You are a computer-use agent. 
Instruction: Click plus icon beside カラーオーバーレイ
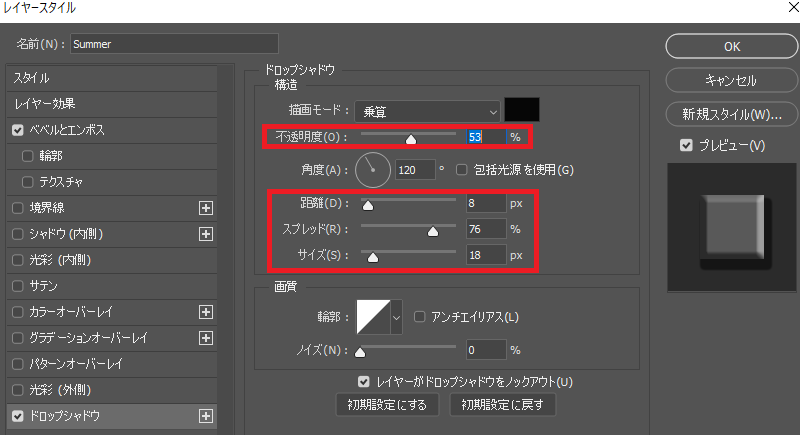[206, 312]
